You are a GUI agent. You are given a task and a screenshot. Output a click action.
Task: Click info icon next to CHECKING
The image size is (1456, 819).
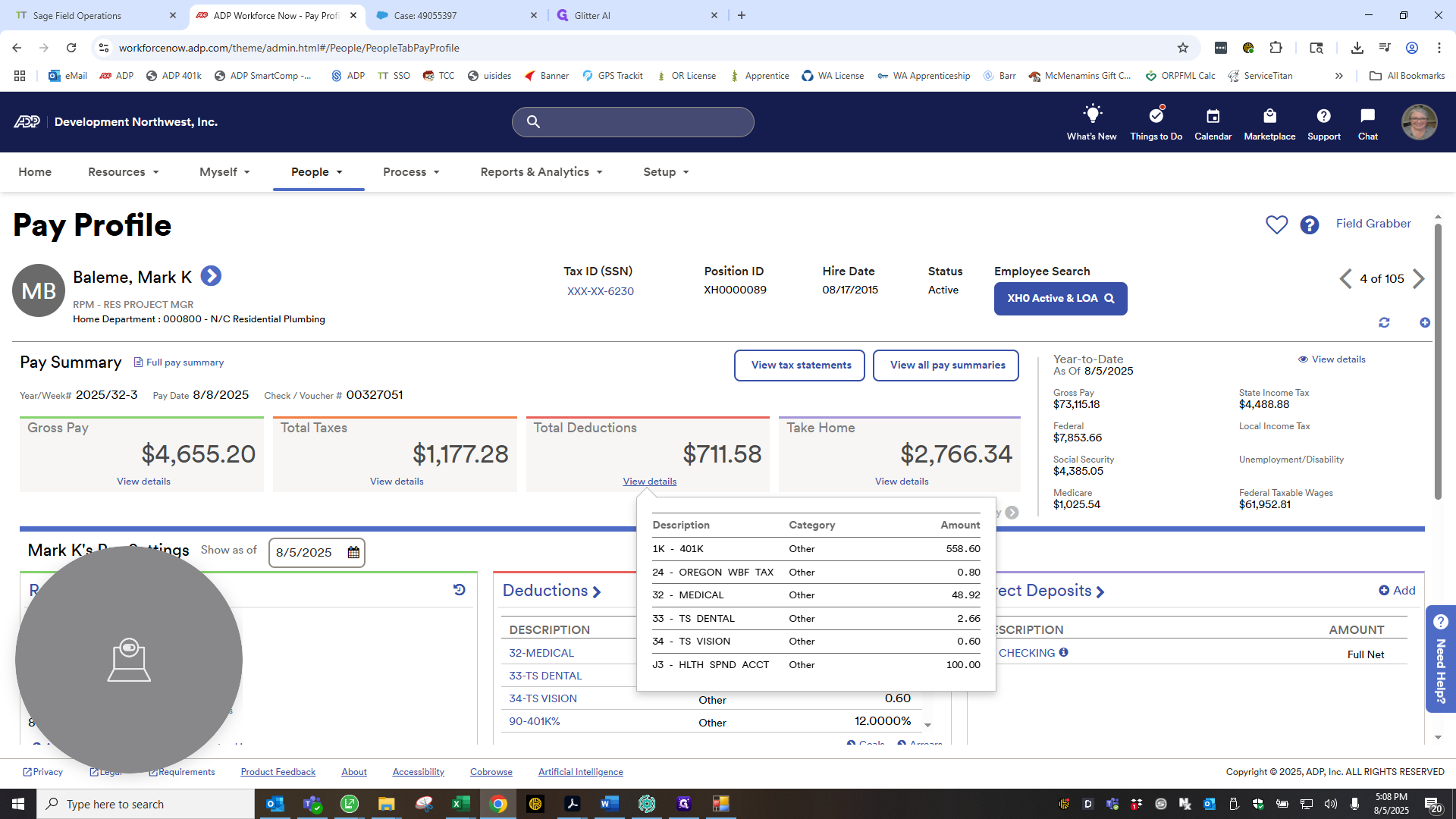pyautogui.click(x=1064, y=652)
